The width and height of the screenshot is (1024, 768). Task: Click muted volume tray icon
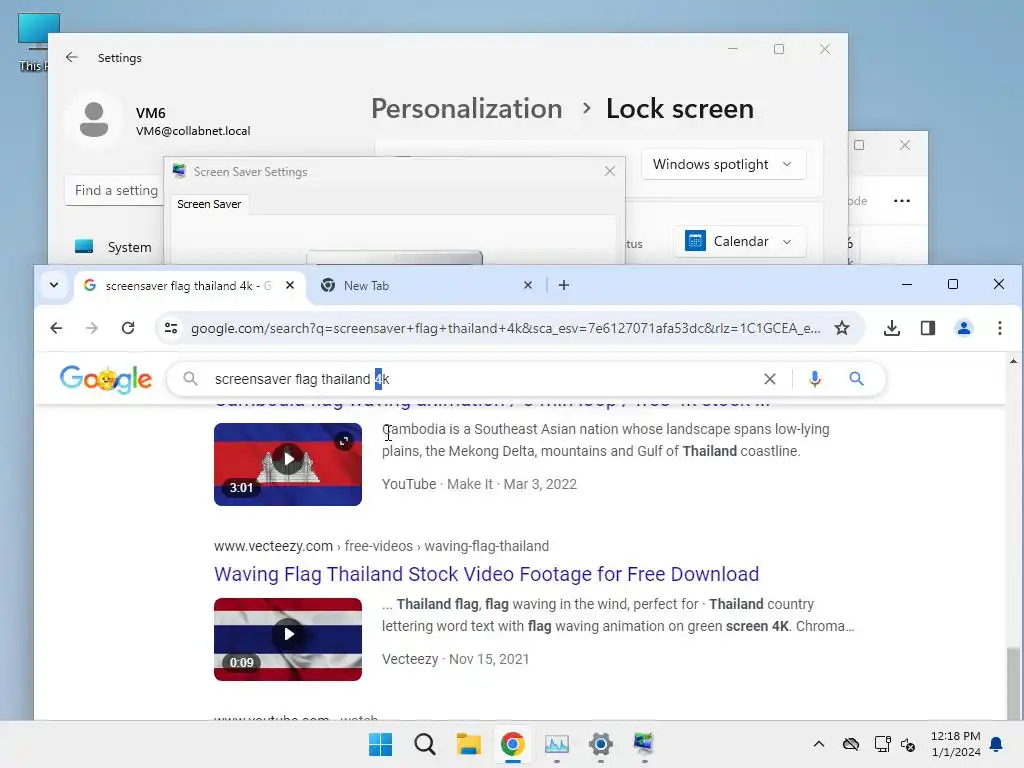[x=908, y=744]
